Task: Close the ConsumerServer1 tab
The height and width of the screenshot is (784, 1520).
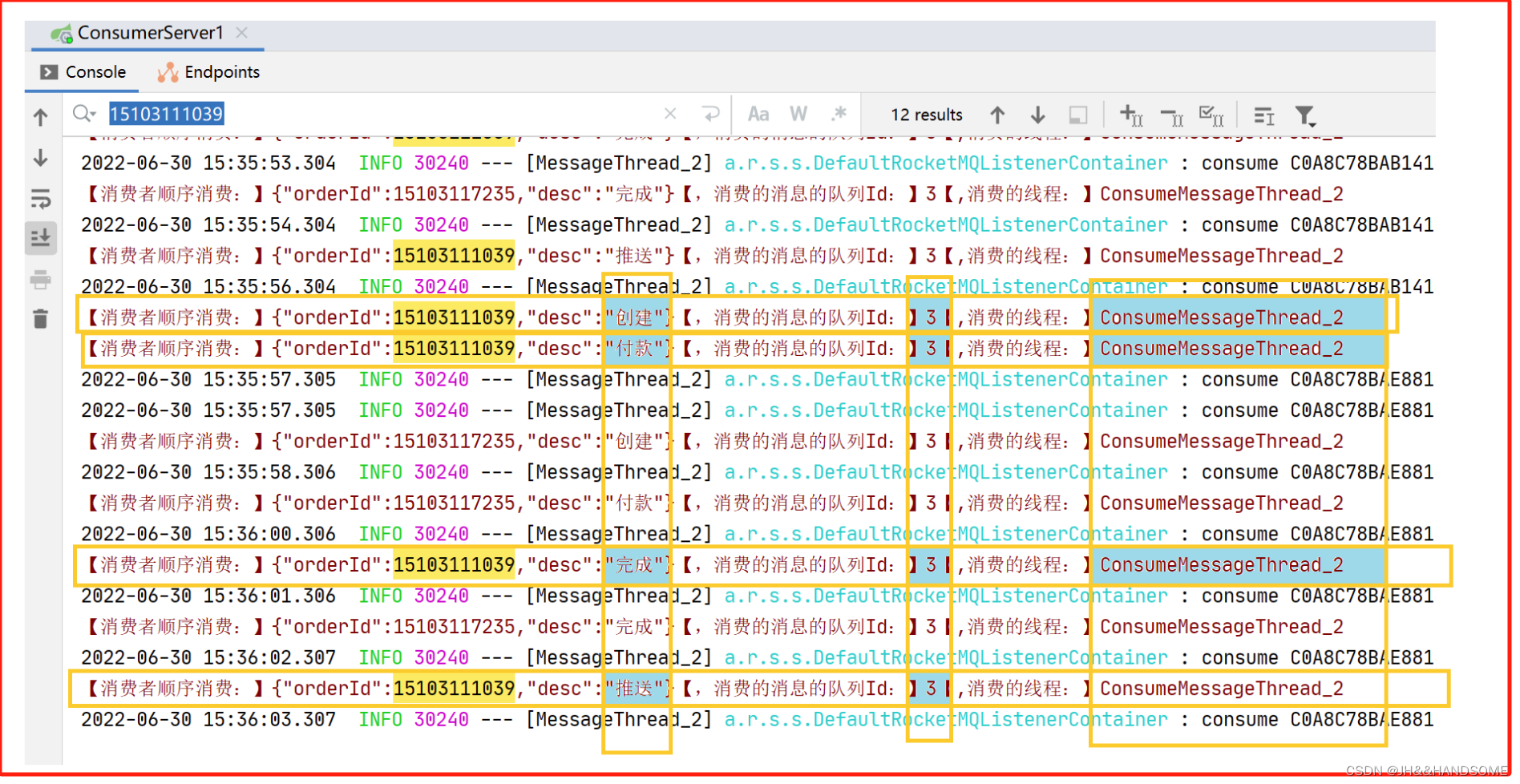Action: [241, 33]
